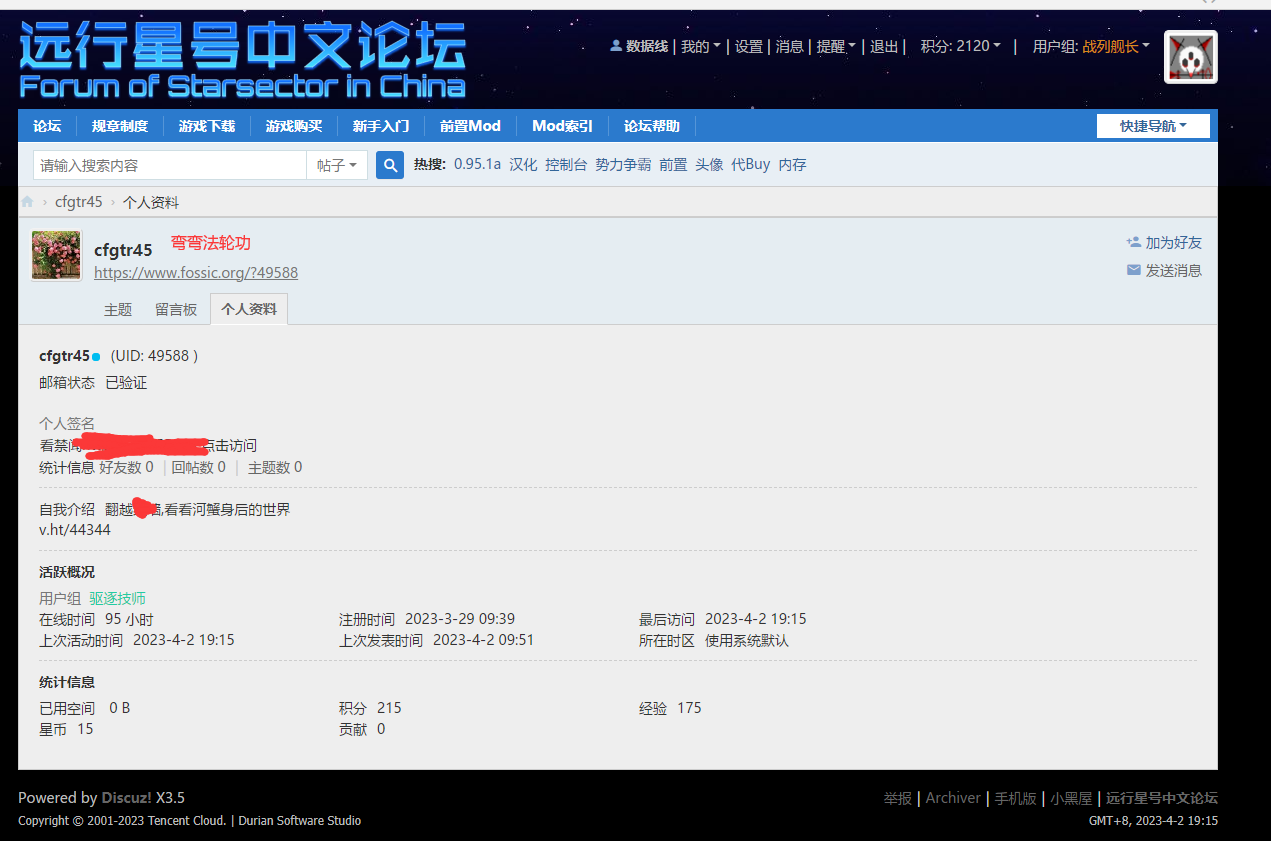Open 游戏下载 in navigation bar
1271x841 pixels.
207,126
